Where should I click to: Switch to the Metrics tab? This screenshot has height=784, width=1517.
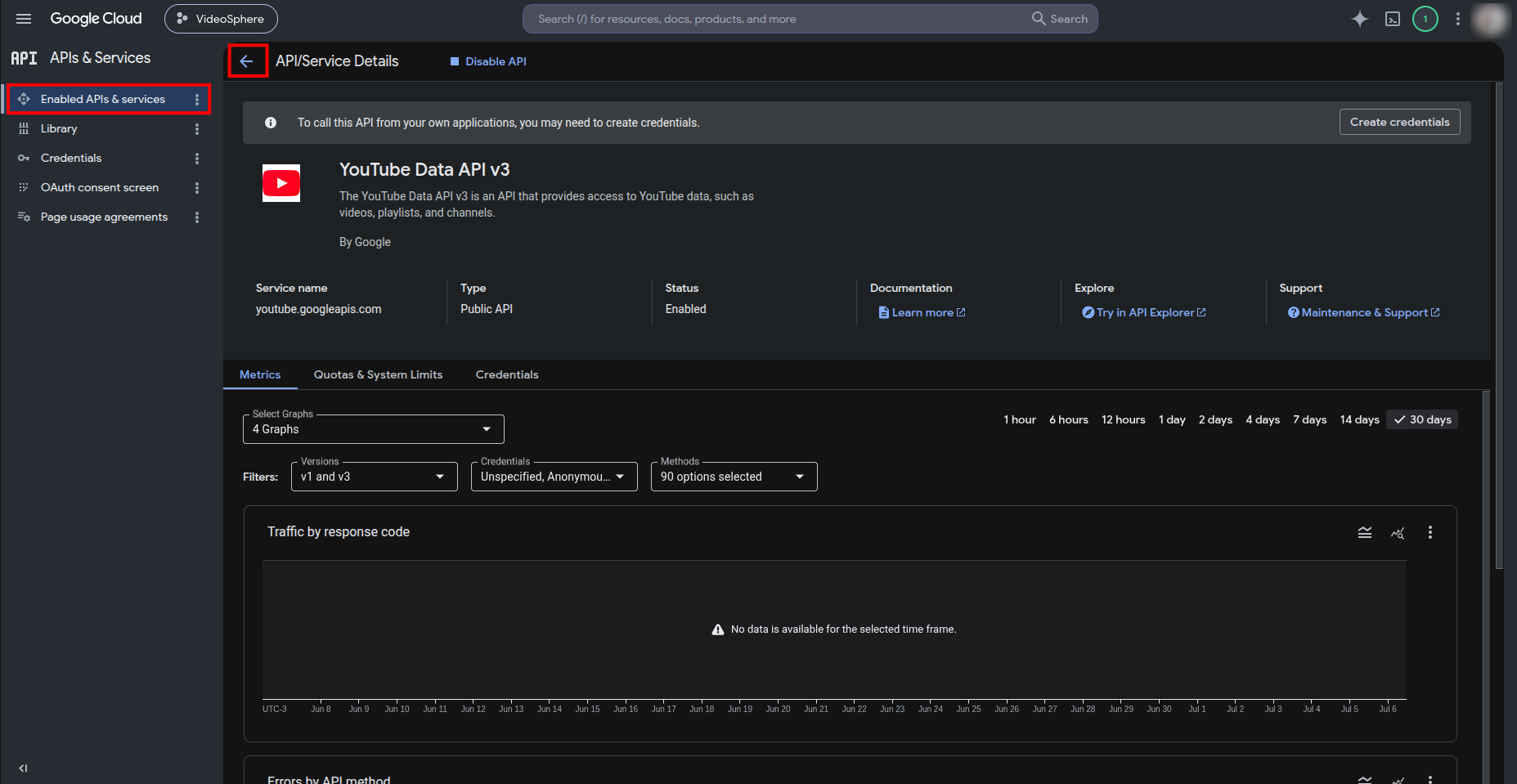click(x=260, y=374)
